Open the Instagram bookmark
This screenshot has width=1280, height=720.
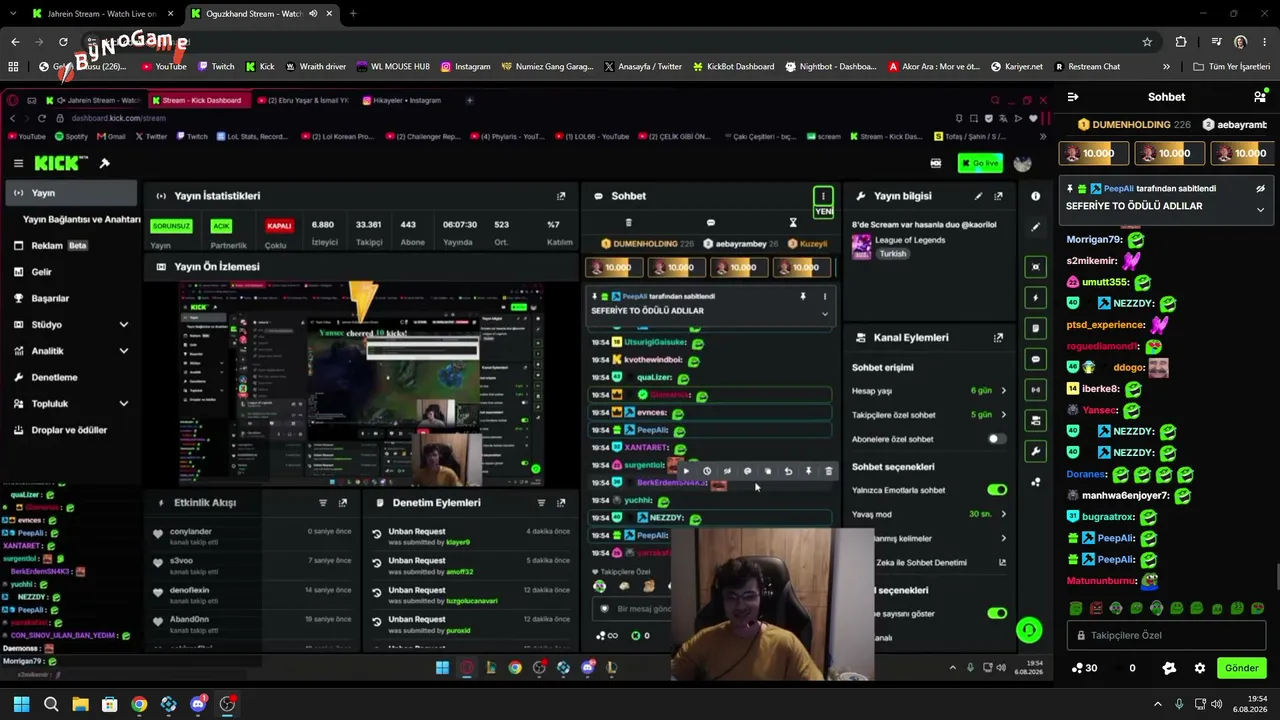[x=466, y=67]
